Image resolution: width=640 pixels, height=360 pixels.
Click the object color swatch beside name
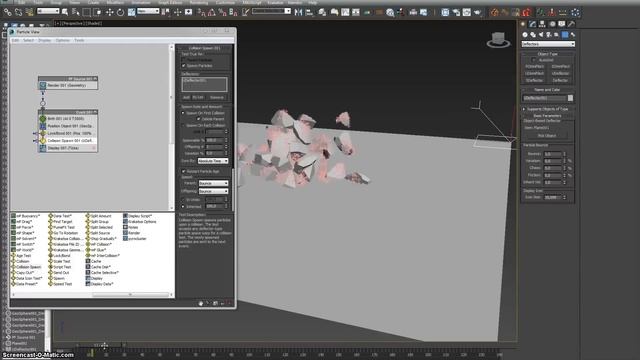point(570,98)
